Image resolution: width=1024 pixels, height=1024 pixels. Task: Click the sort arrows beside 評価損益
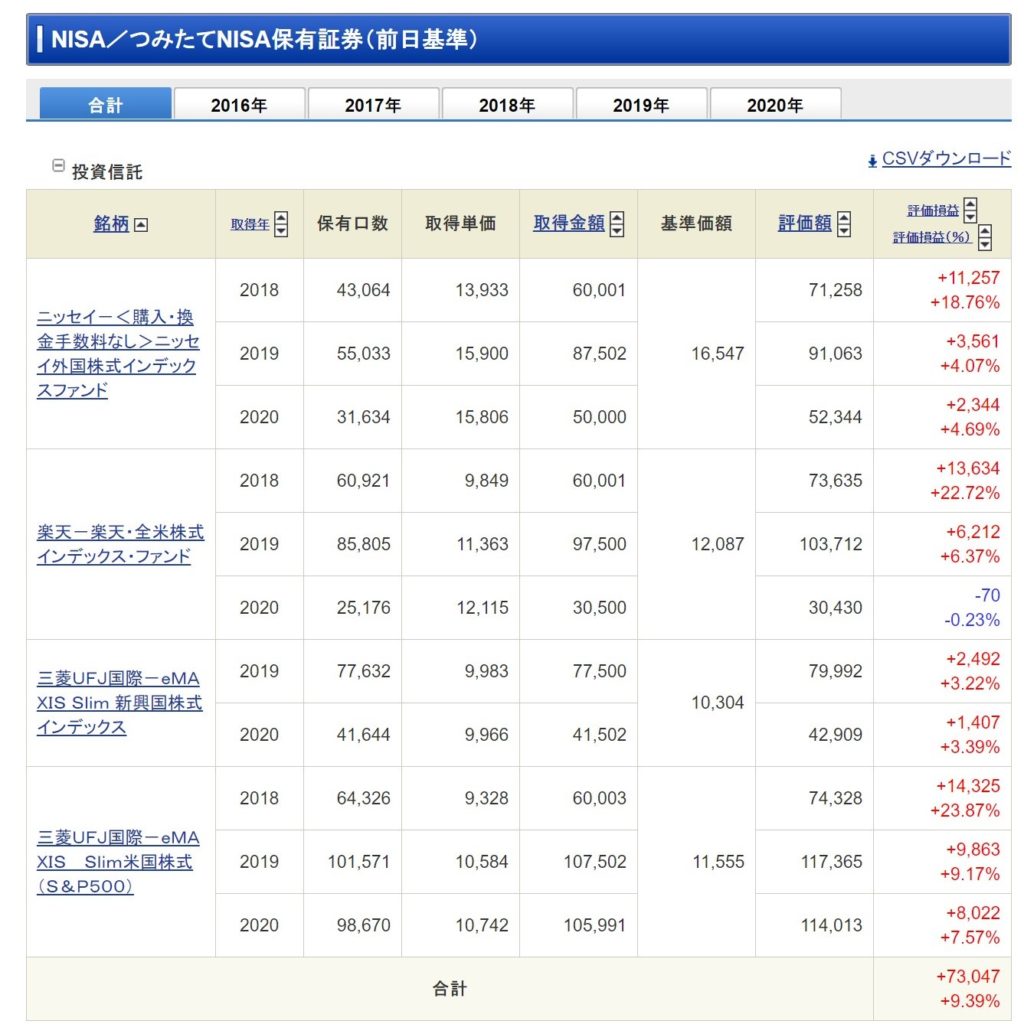click(x=970, y=210)
